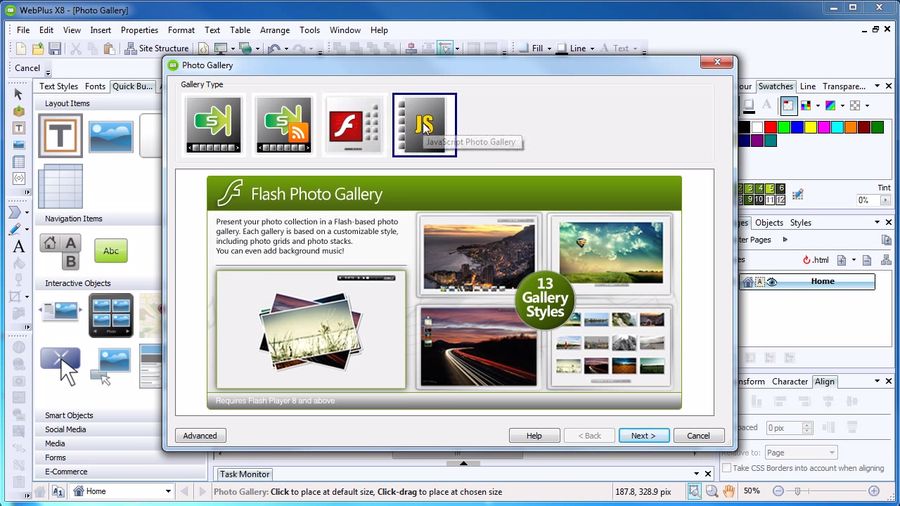Open the Line dropdown in toolbar
This screenshot has height=506, width=900.
[592, 49]
